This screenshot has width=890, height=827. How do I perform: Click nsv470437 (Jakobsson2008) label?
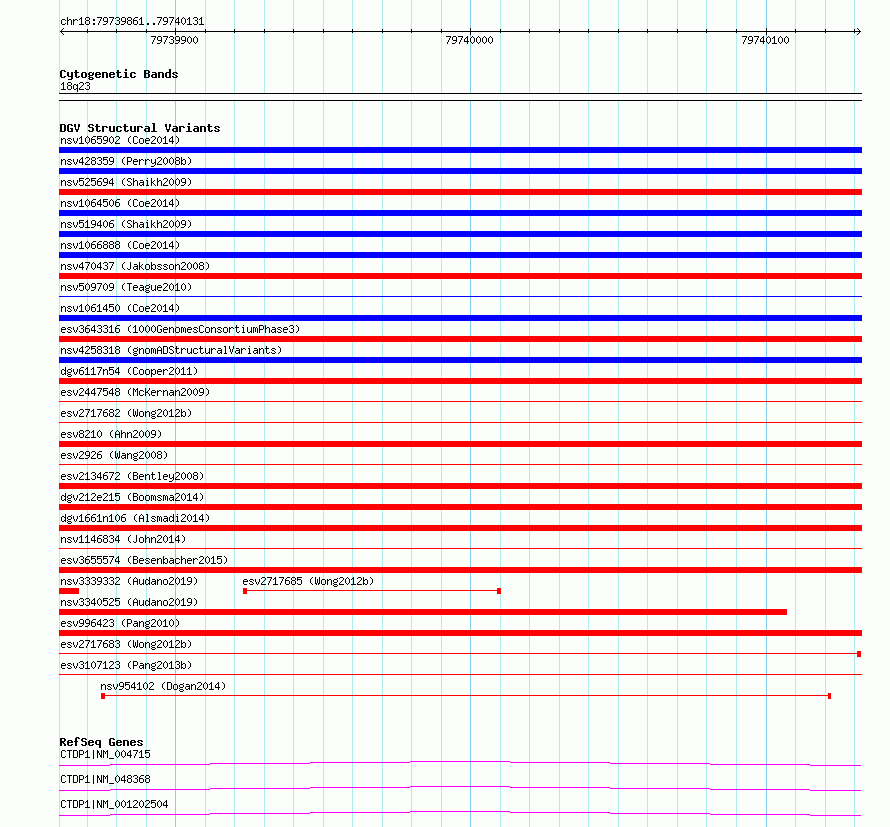(135, 266)
